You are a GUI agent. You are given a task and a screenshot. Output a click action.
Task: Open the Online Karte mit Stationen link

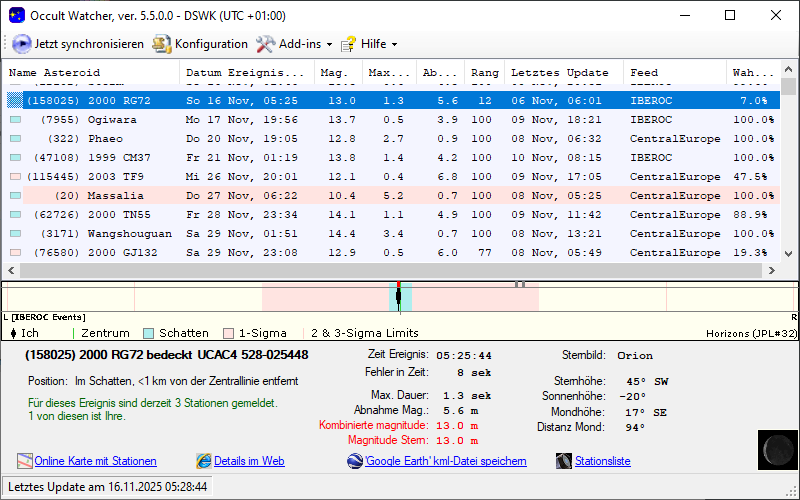click(x=95, y=461)
